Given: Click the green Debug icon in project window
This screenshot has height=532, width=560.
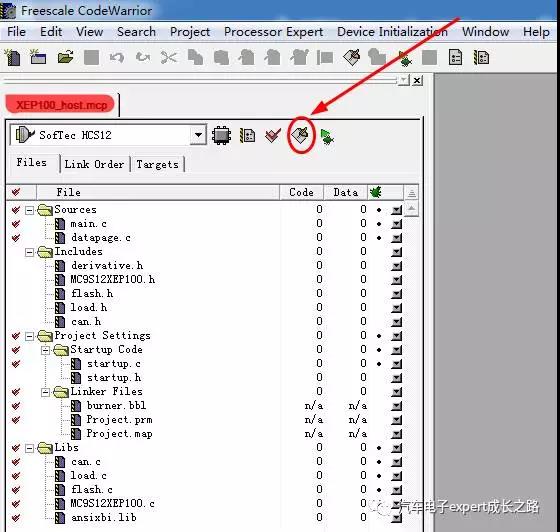Looking at the screenshot, I should [327, 136].
